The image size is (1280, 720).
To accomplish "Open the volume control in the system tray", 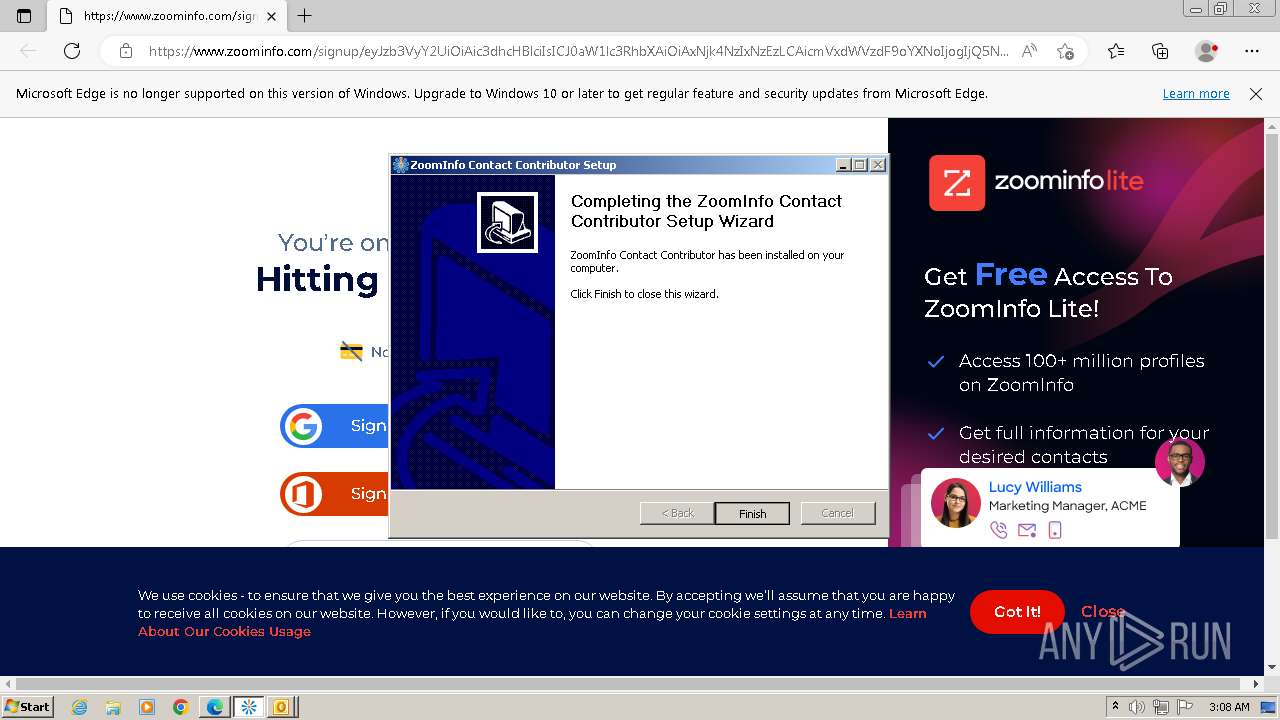I will tap(1137, 707).
